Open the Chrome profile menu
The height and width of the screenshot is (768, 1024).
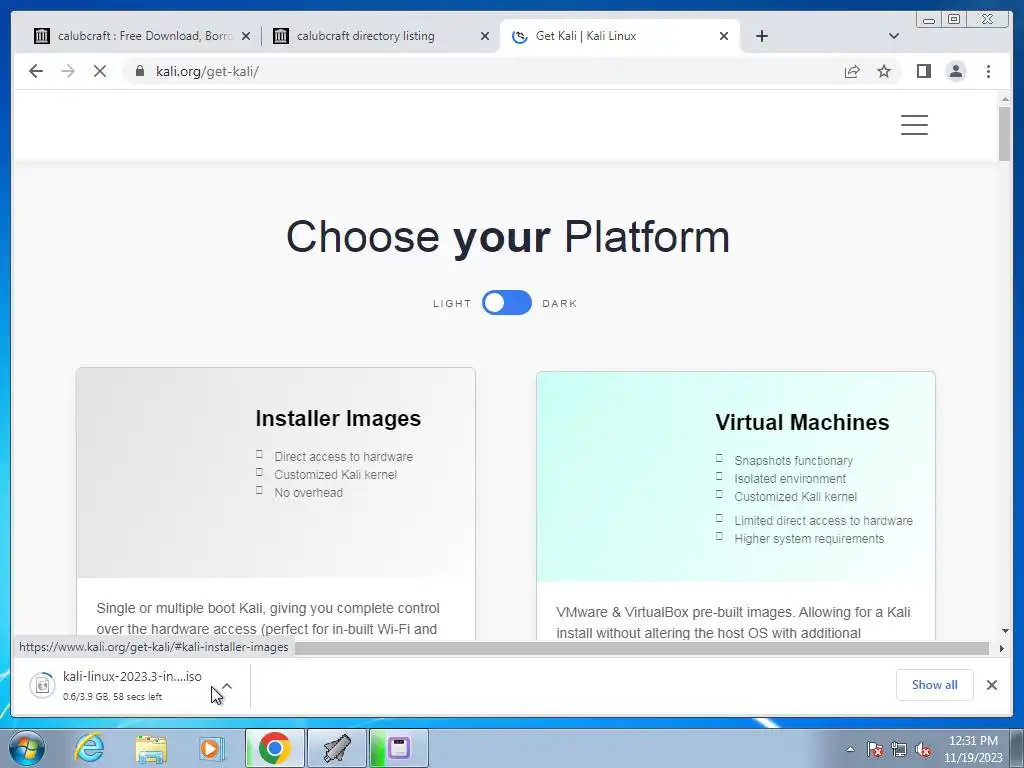(x=955, y=71)
